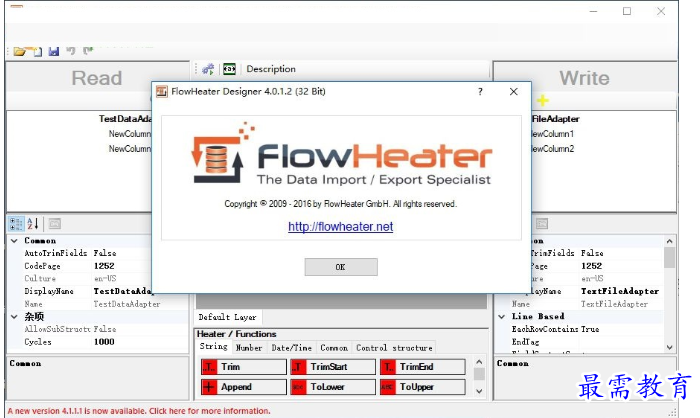Viewport: 700px width, 418px height.
Task: Click the Append heater plus icon
Action: pos(209,387)
